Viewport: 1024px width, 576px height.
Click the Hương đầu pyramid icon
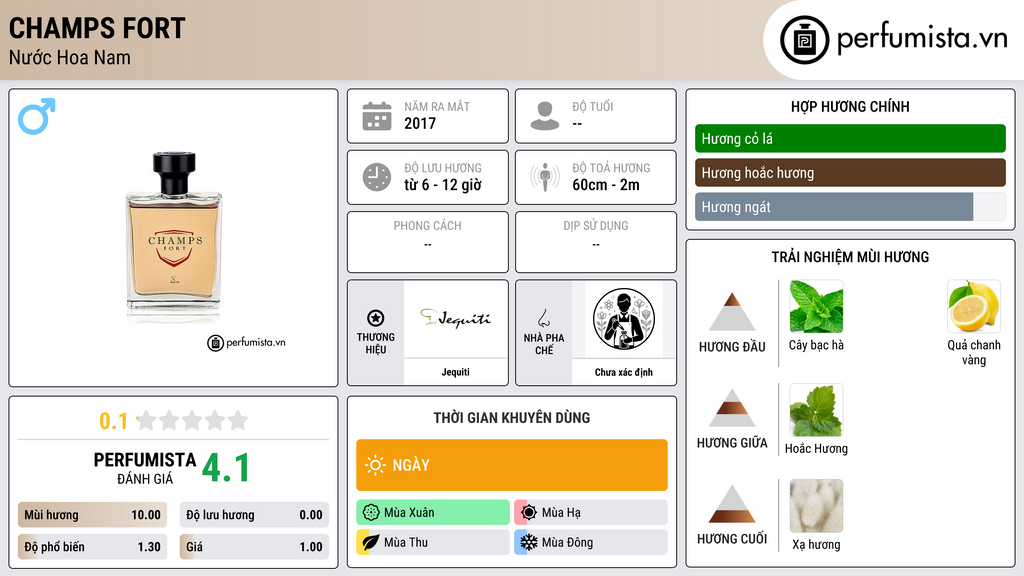(732, 312)
